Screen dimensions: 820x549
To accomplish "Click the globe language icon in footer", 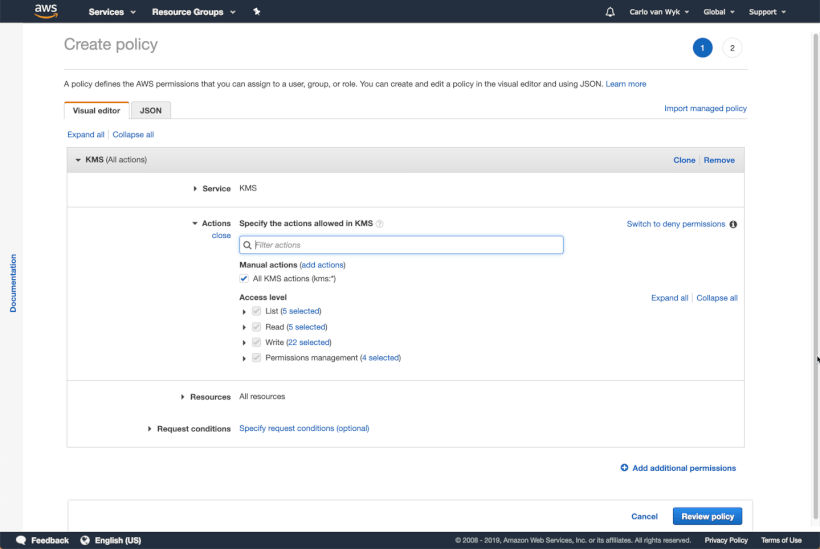I will (x=85, y=540).
